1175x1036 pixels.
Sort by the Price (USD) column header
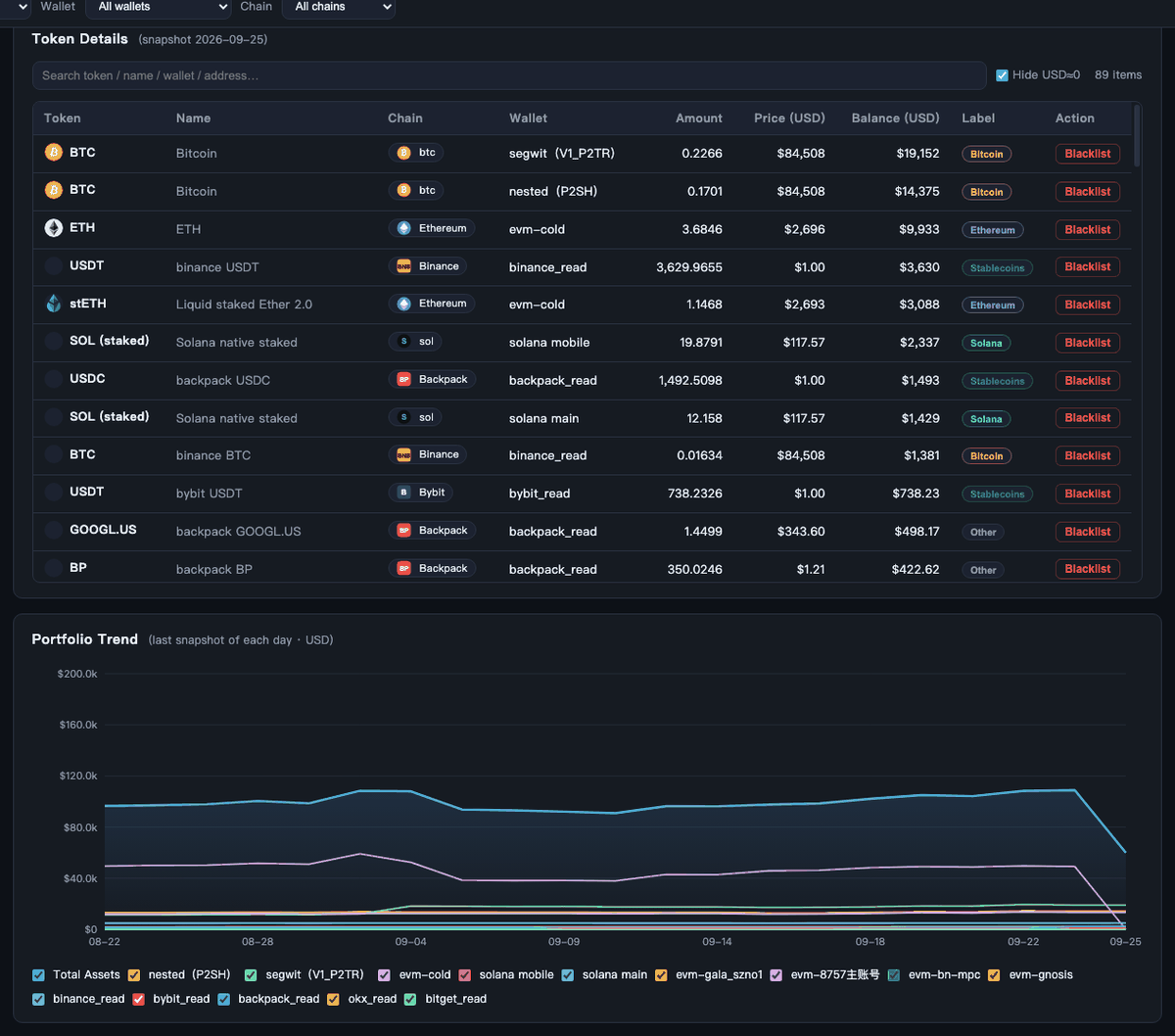[789, 118]
